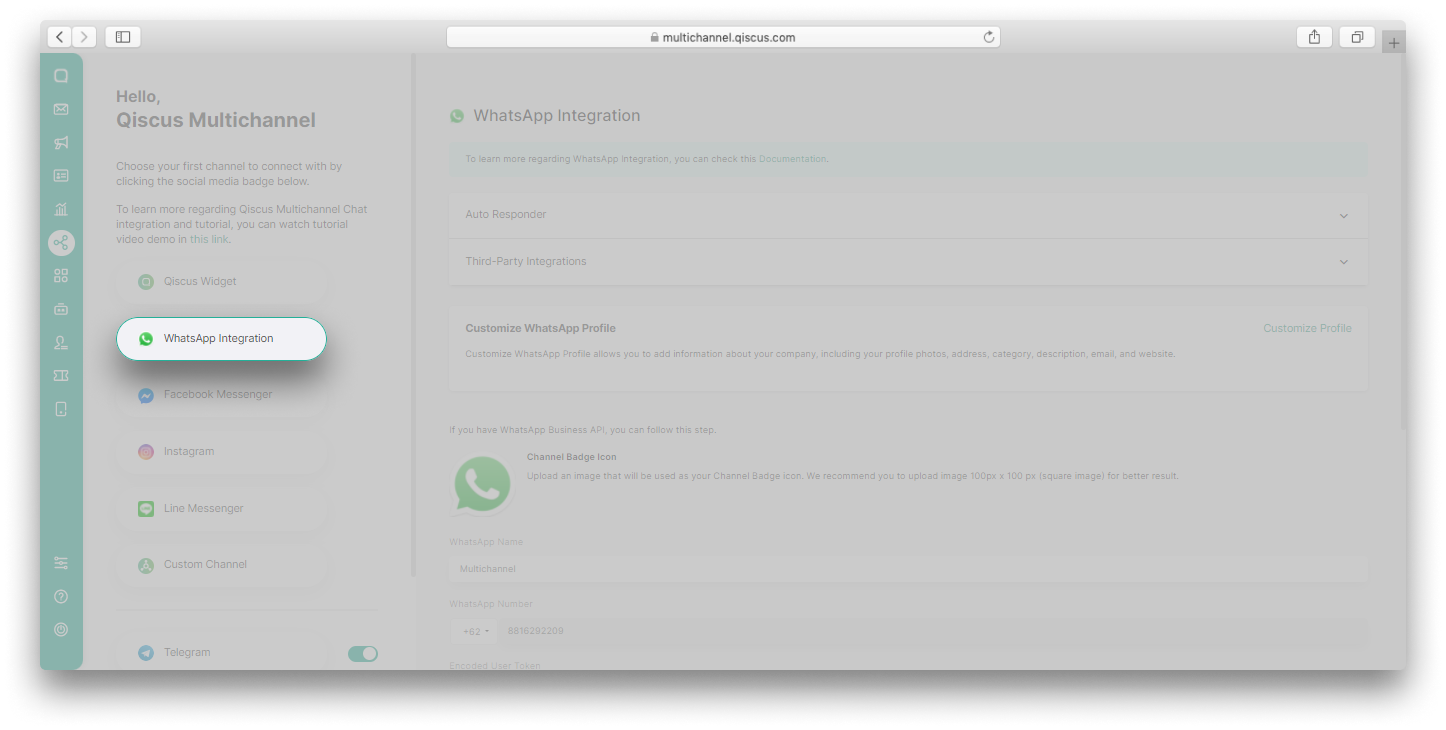Image resolution: width=1446 pixels, height=730 pixels.
Task: Open a new tab with plus button
Action: tap(1394, 42)
